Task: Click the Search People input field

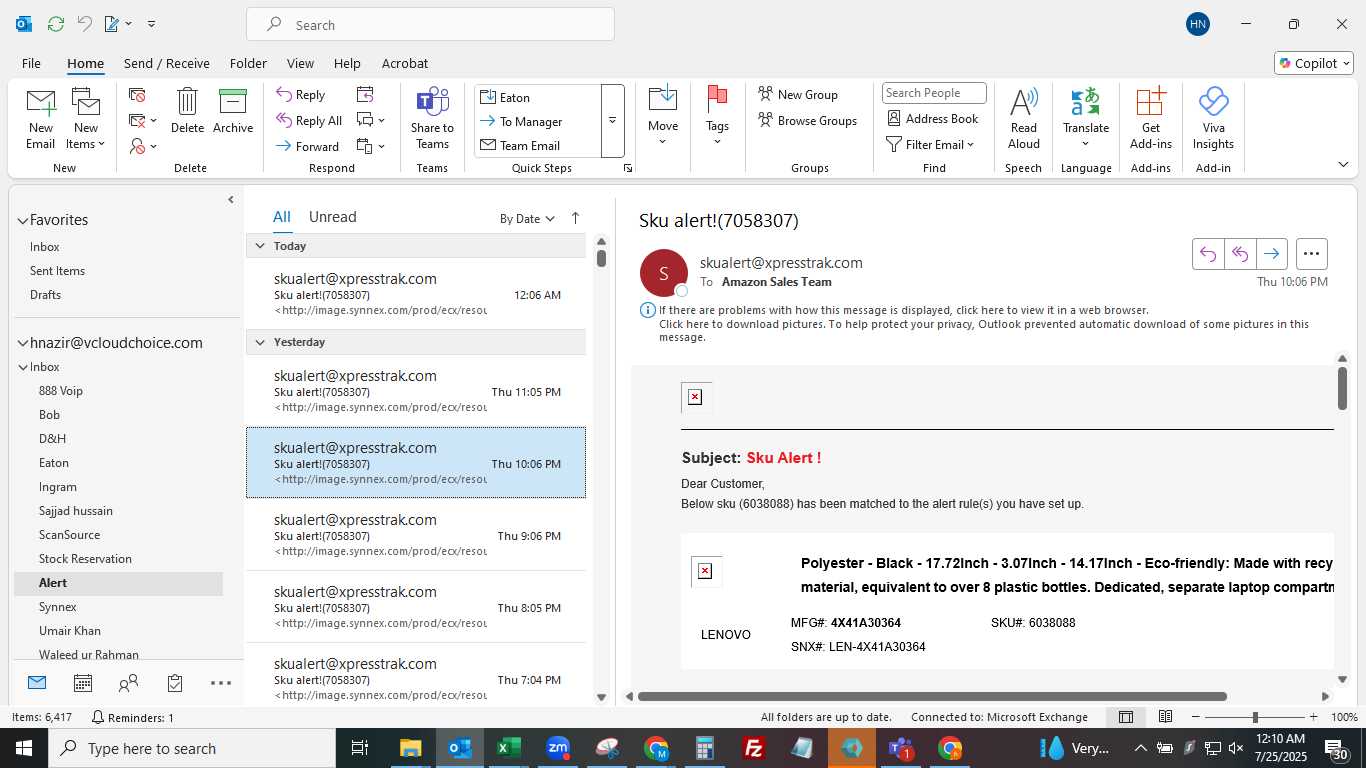Action: click(934, 93)
